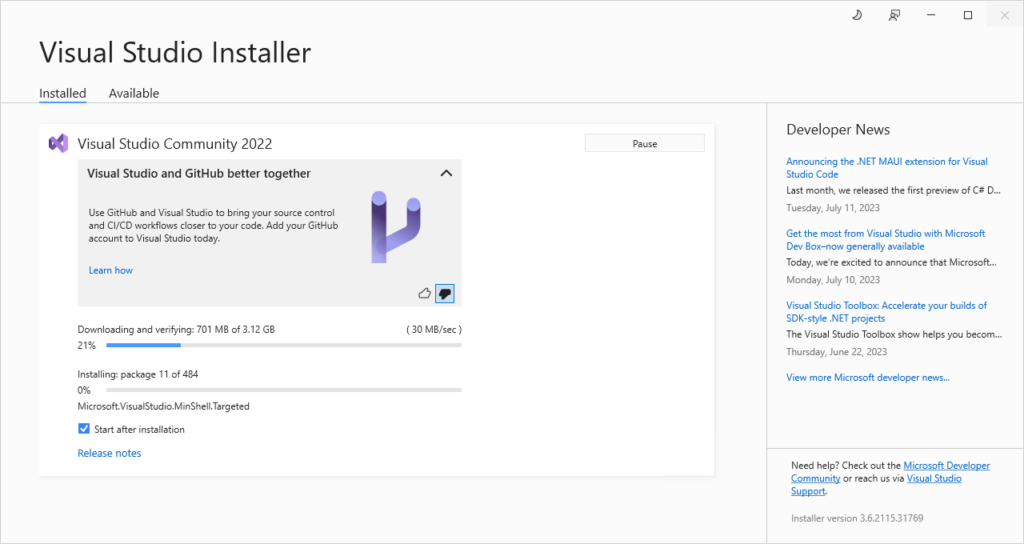Open Visual Studio Toolbox news article

pos(886,312)
